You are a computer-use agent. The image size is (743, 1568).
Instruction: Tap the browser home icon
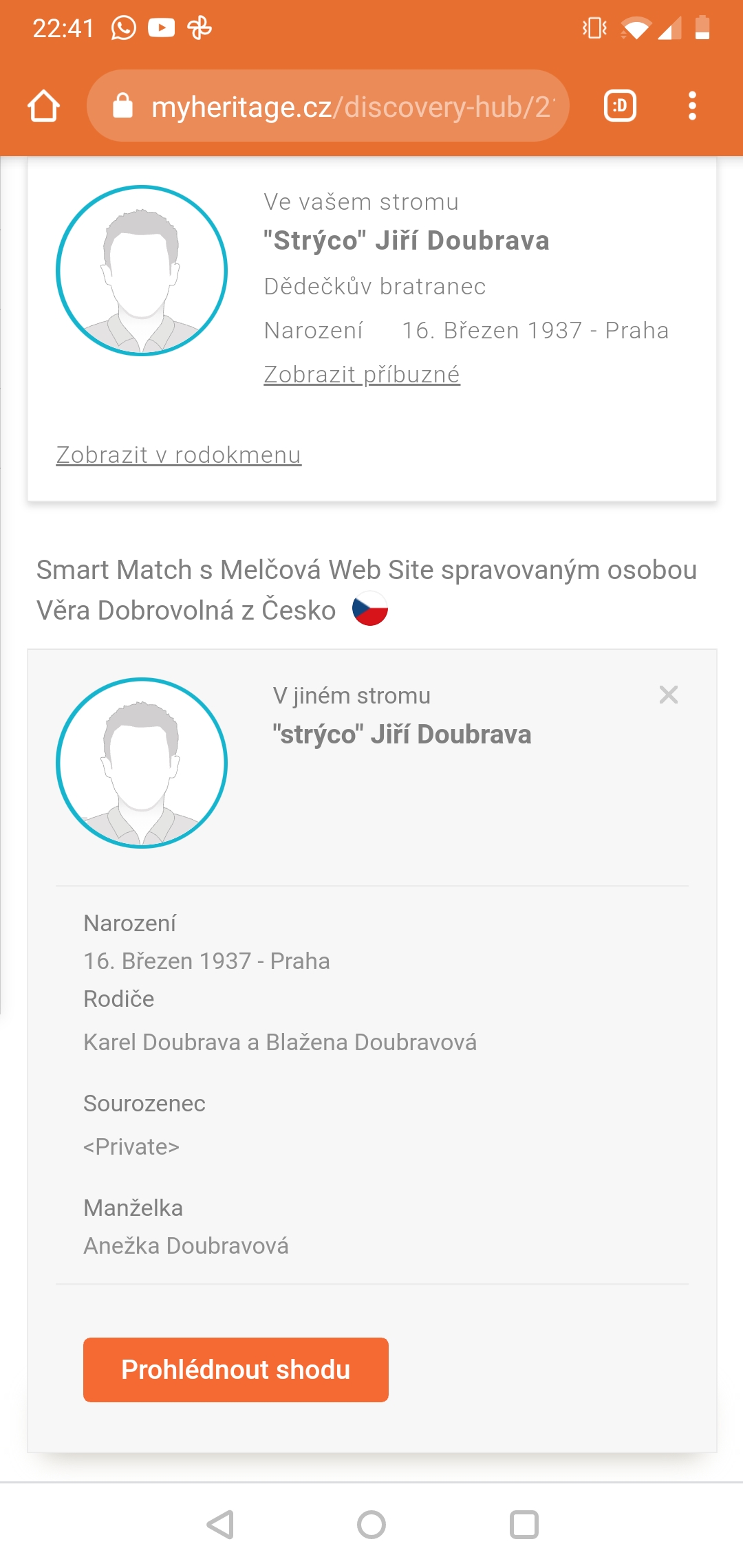click(43, 107)
